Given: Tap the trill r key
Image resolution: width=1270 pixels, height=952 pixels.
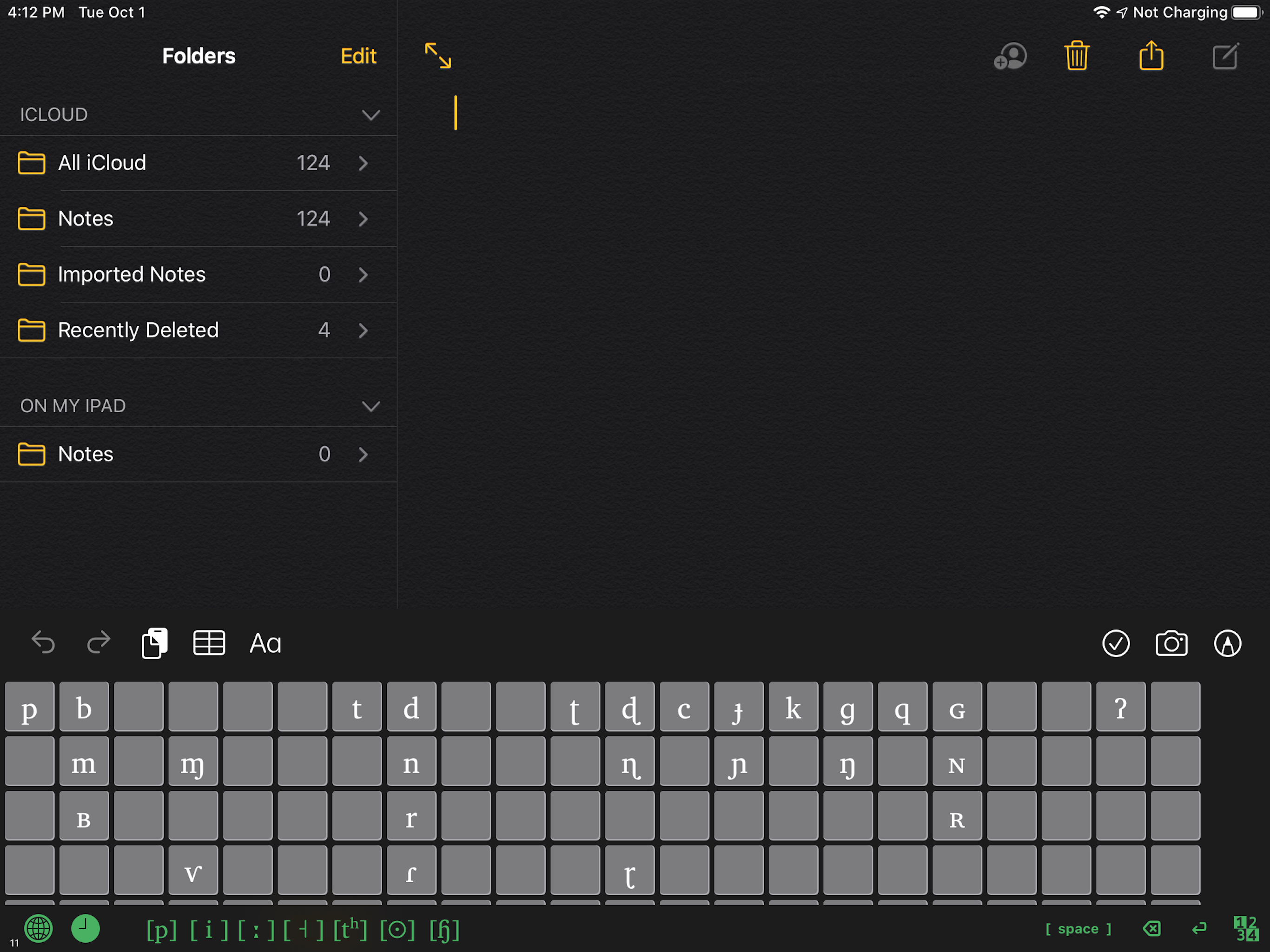Looking at the screenshot, I should point(411,816).
